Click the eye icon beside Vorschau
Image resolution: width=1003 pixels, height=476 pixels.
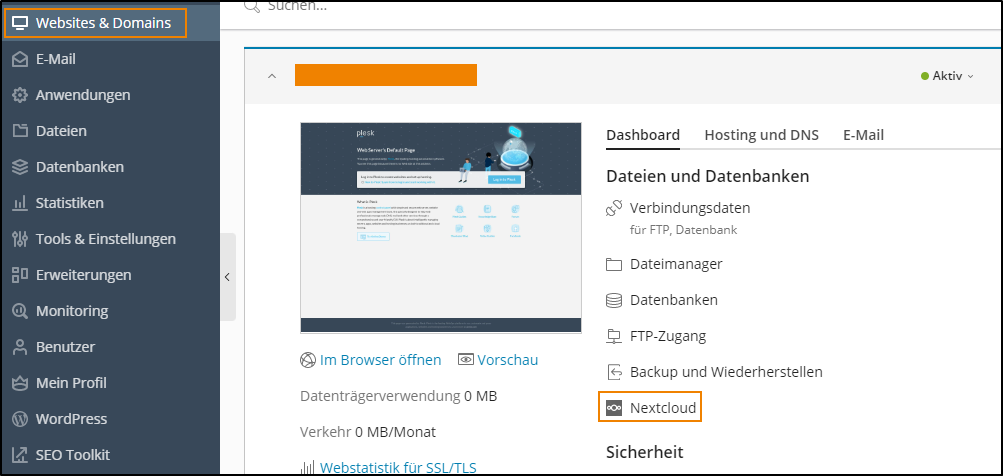point(466,360)
